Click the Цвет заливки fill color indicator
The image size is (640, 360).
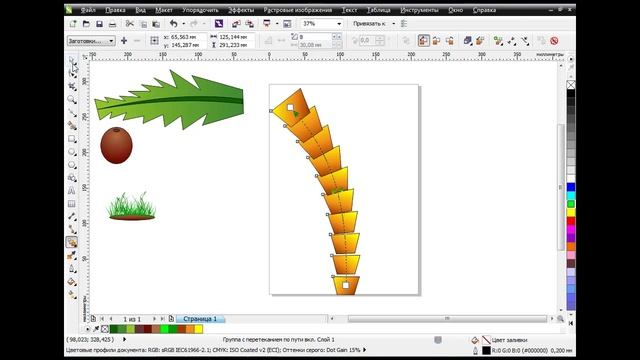pyautogui.click(x=486, y=340)
